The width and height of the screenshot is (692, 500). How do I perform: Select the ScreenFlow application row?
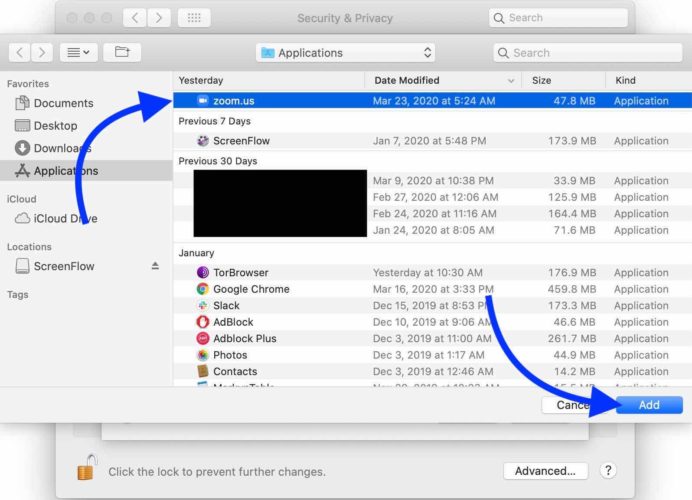pyautogui.click(x=432, y=141)
